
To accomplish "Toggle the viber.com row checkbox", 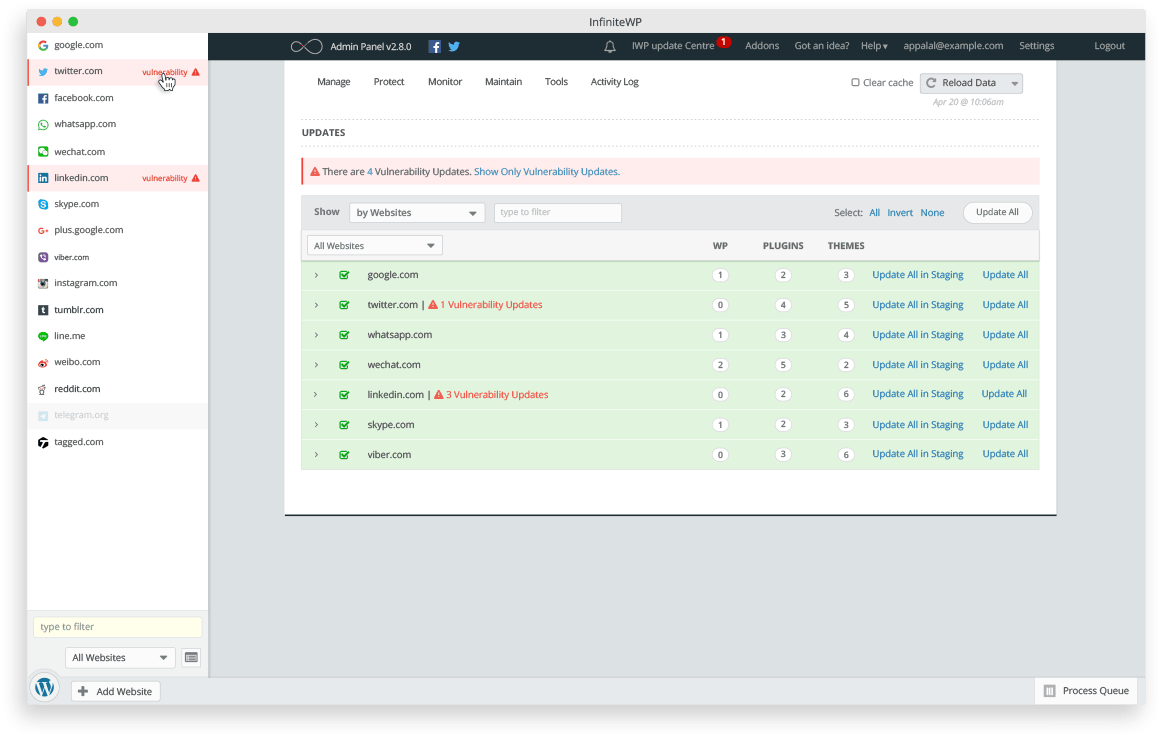I will (344, 455).
